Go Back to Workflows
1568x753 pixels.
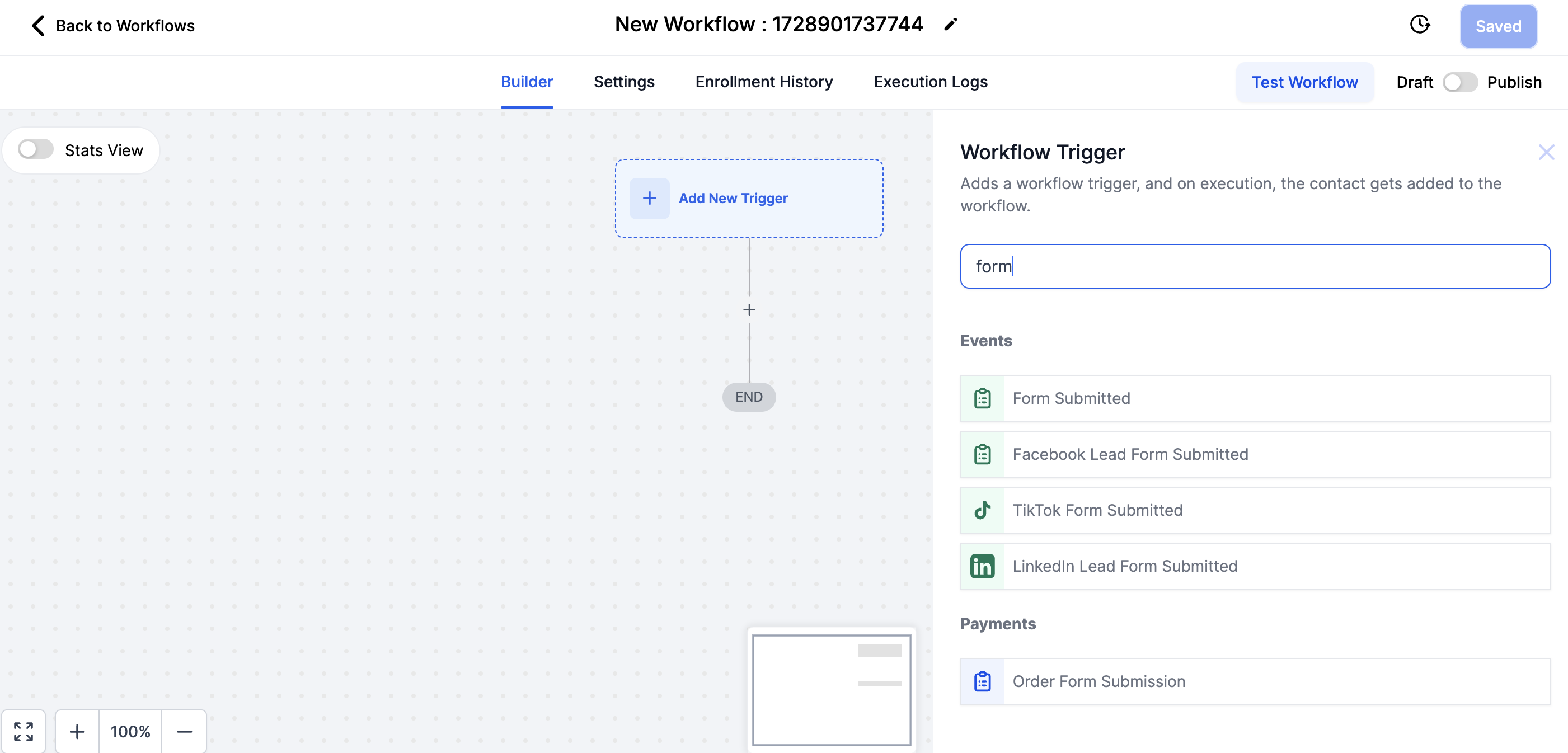coord(113,26)
